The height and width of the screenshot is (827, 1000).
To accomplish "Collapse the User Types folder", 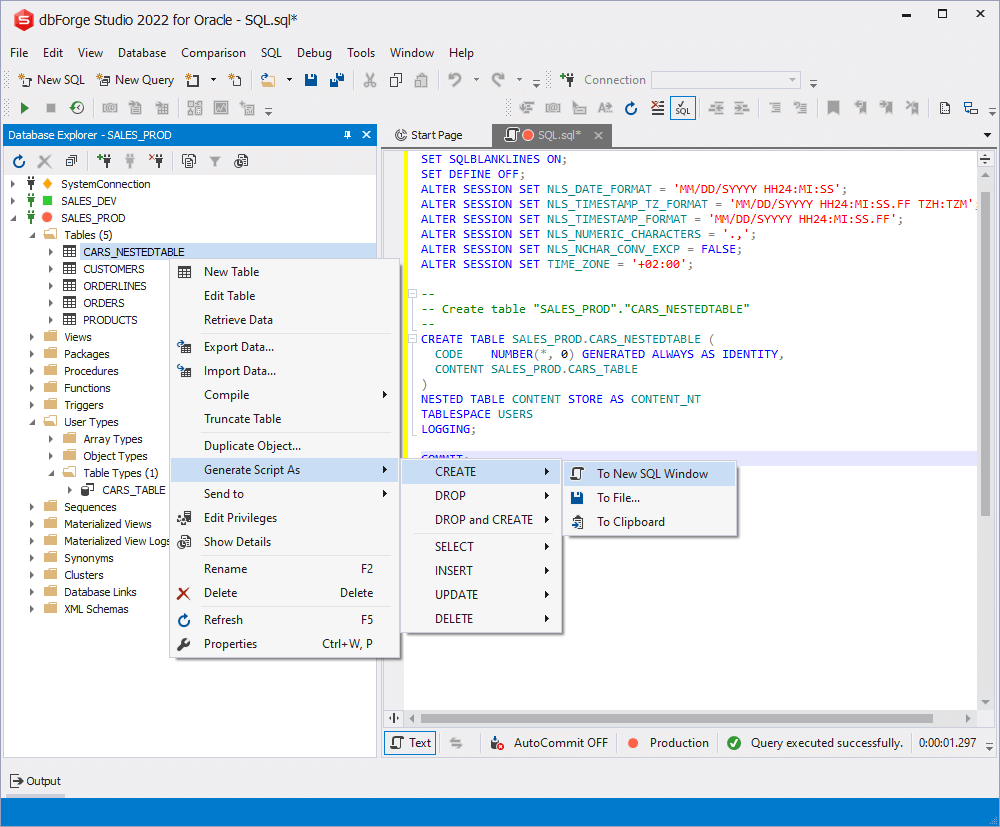I will point(32,422).
